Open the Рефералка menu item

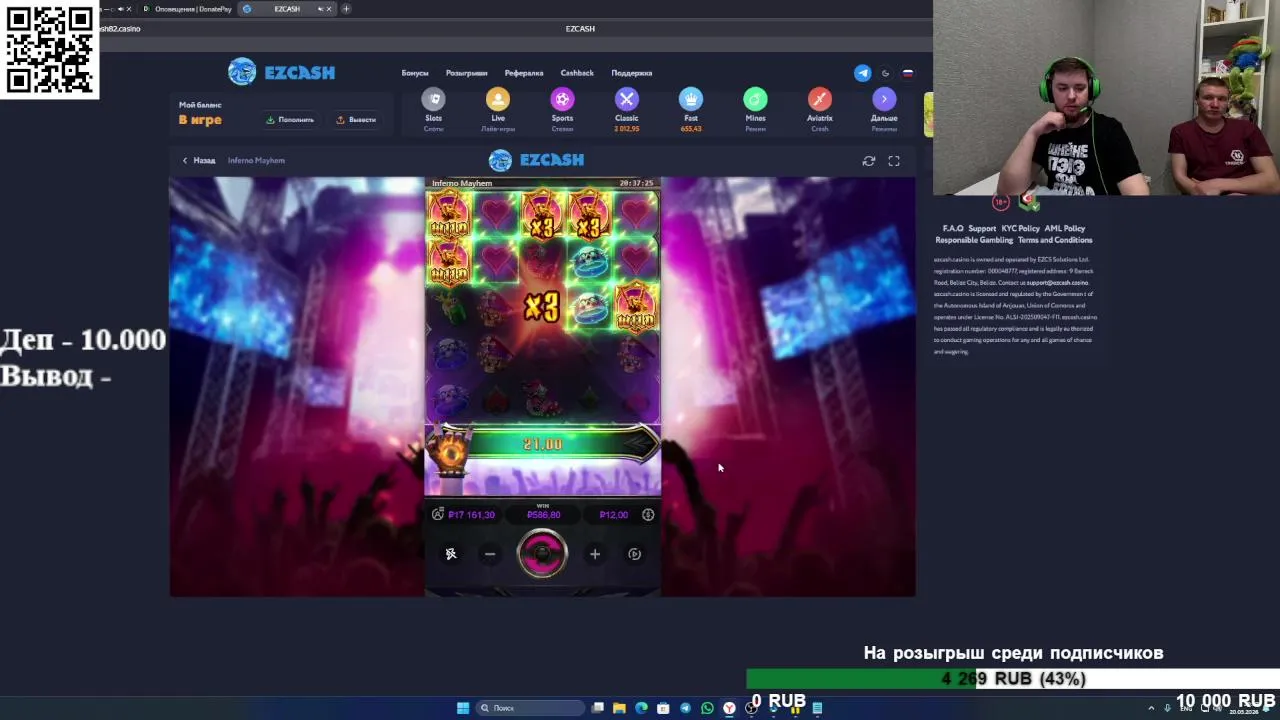[x=524, y=73]
